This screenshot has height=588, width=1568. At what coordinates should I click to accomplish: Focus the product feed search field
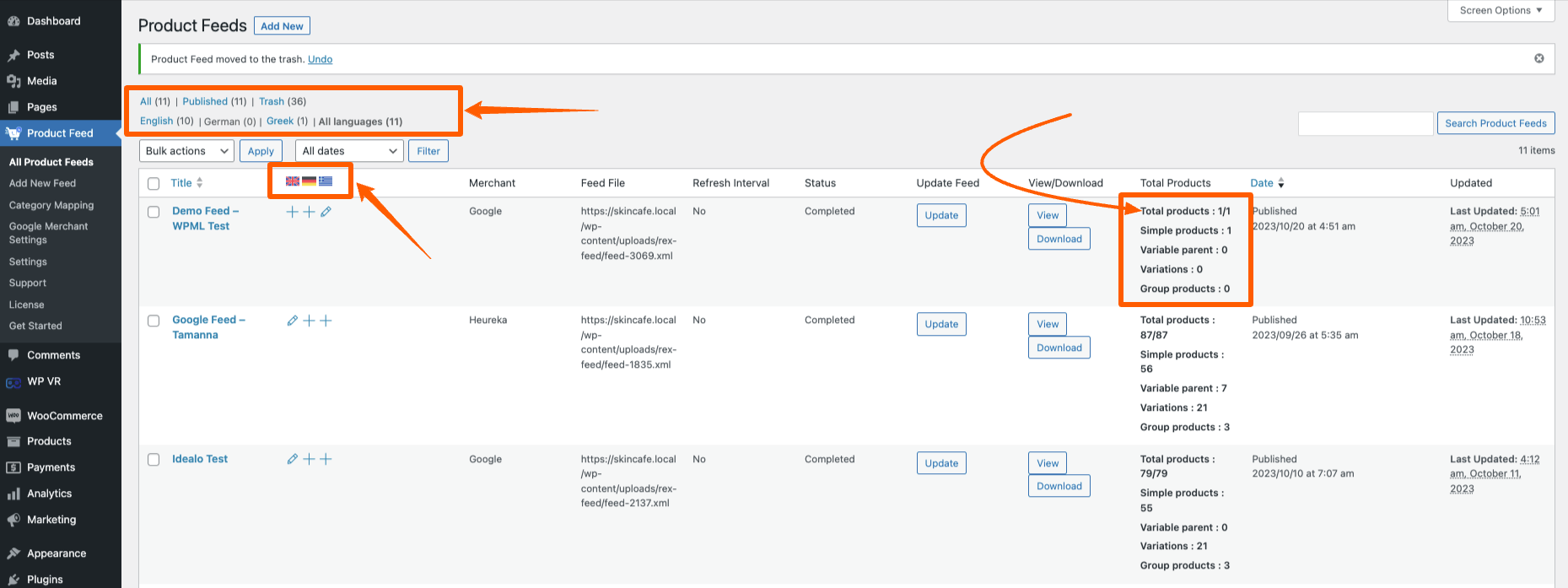(x=1366, y=123)
